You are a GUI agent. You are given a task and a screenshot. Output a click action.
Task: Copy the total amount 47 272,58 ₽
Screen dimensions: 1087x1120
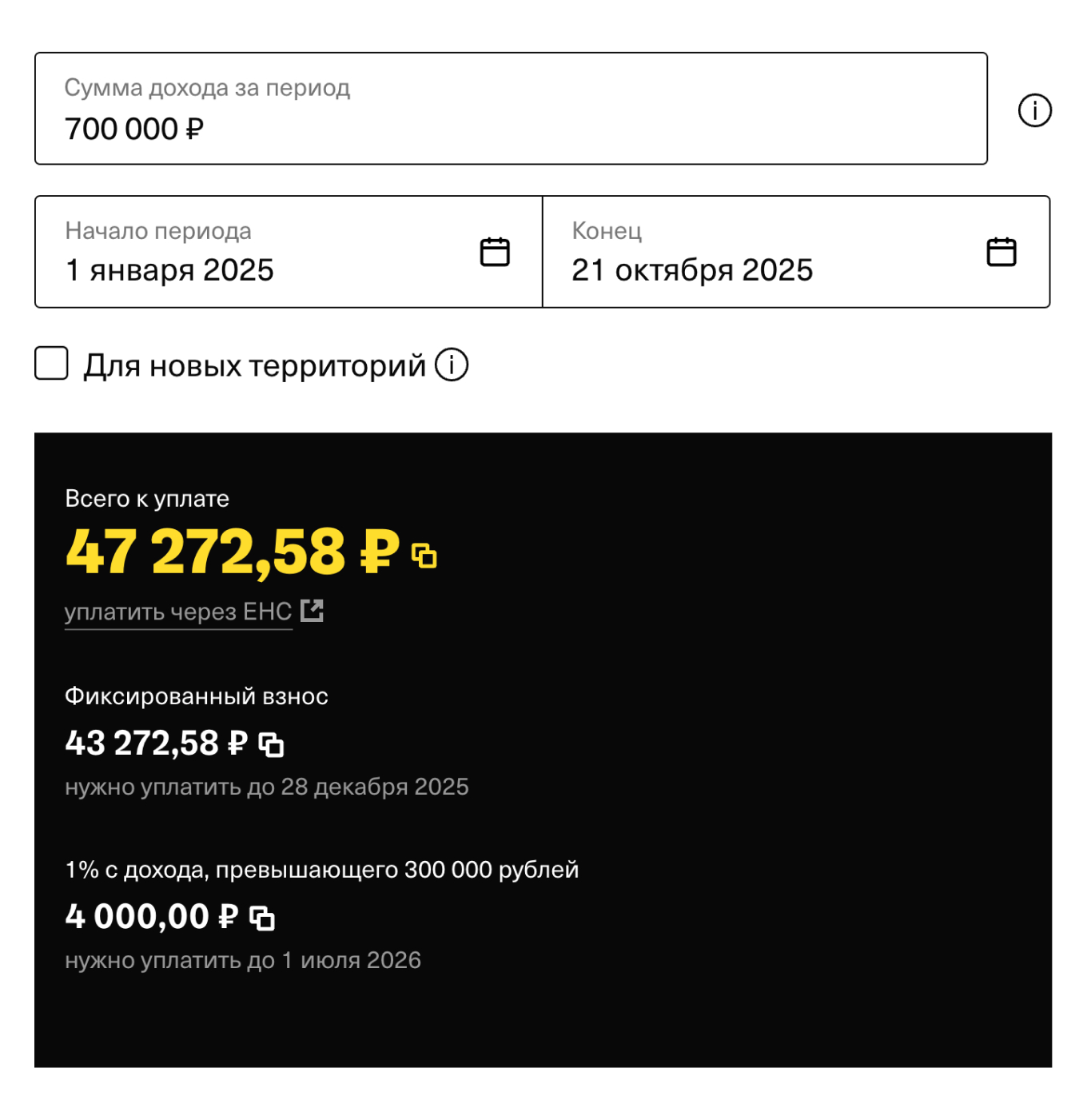(426, 557)
